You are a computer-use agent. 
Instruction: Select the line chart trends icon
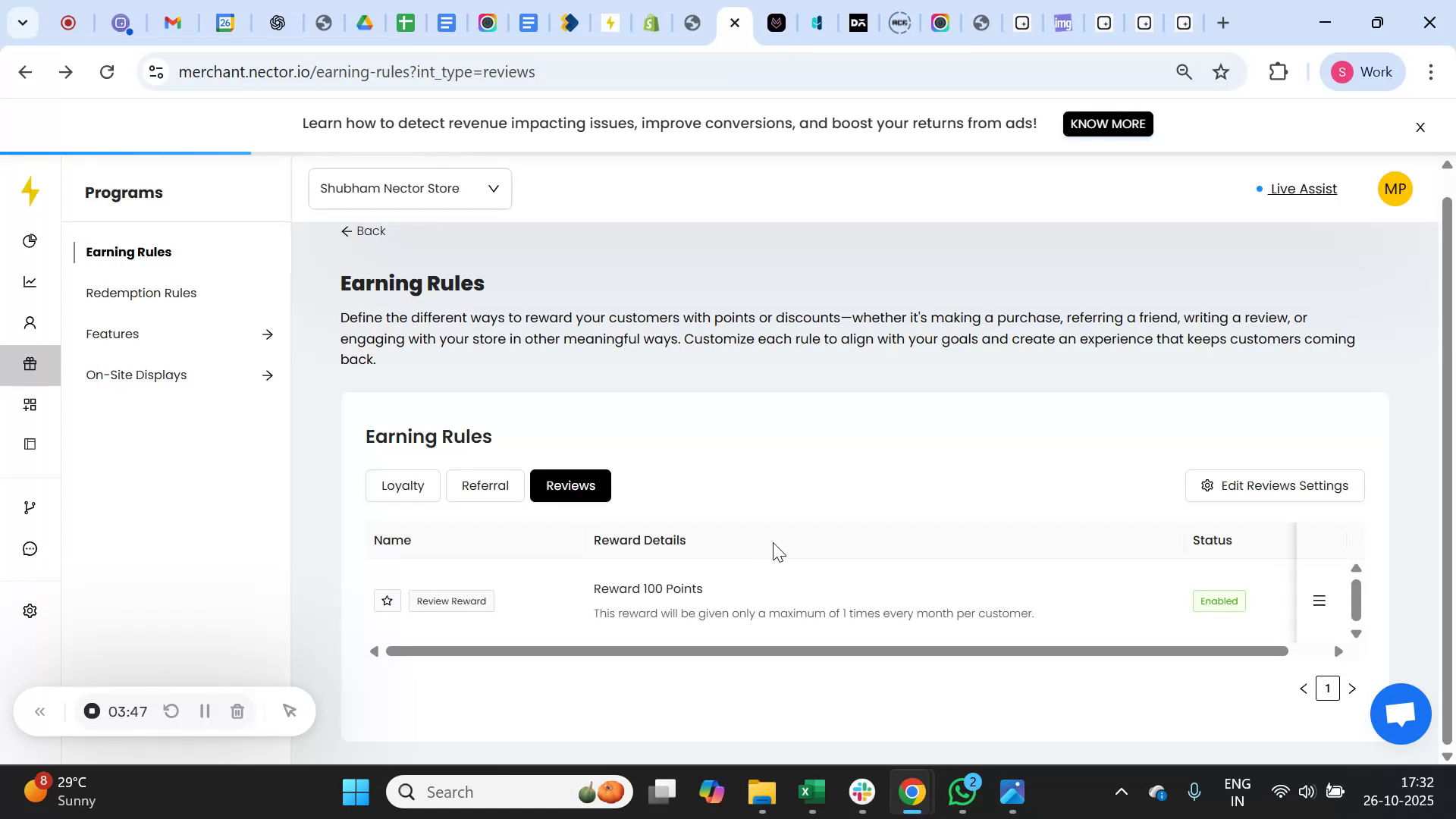pos(30,281)
